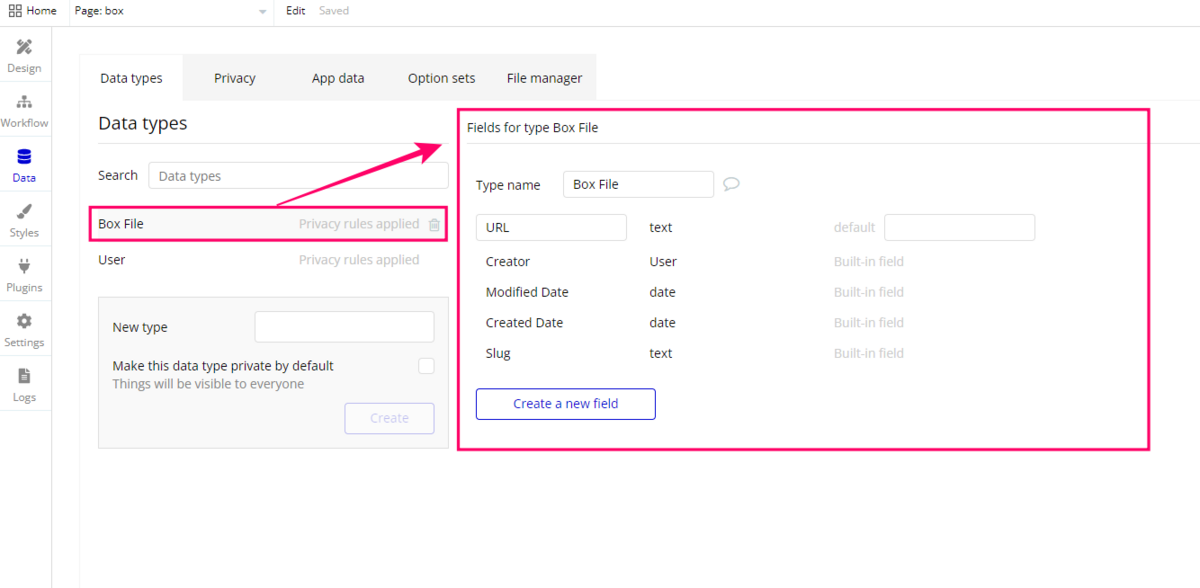The height and width of the screenshot is (588, 1200).
Task: Click the Creator field name
Action: click(x=508, y=262)
